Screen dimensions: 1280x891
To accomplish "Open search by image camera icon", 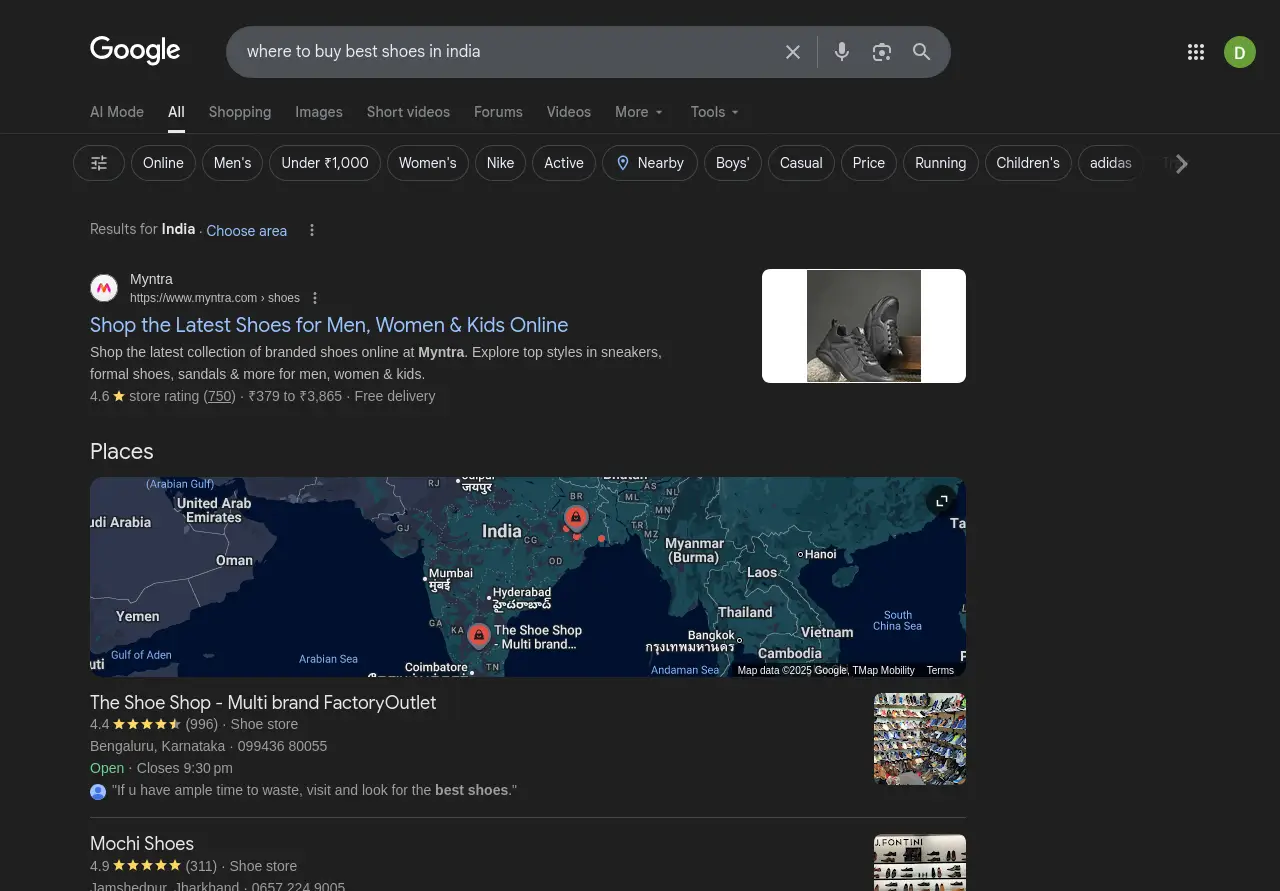I will pyautogui.click(x=881, y=52).
